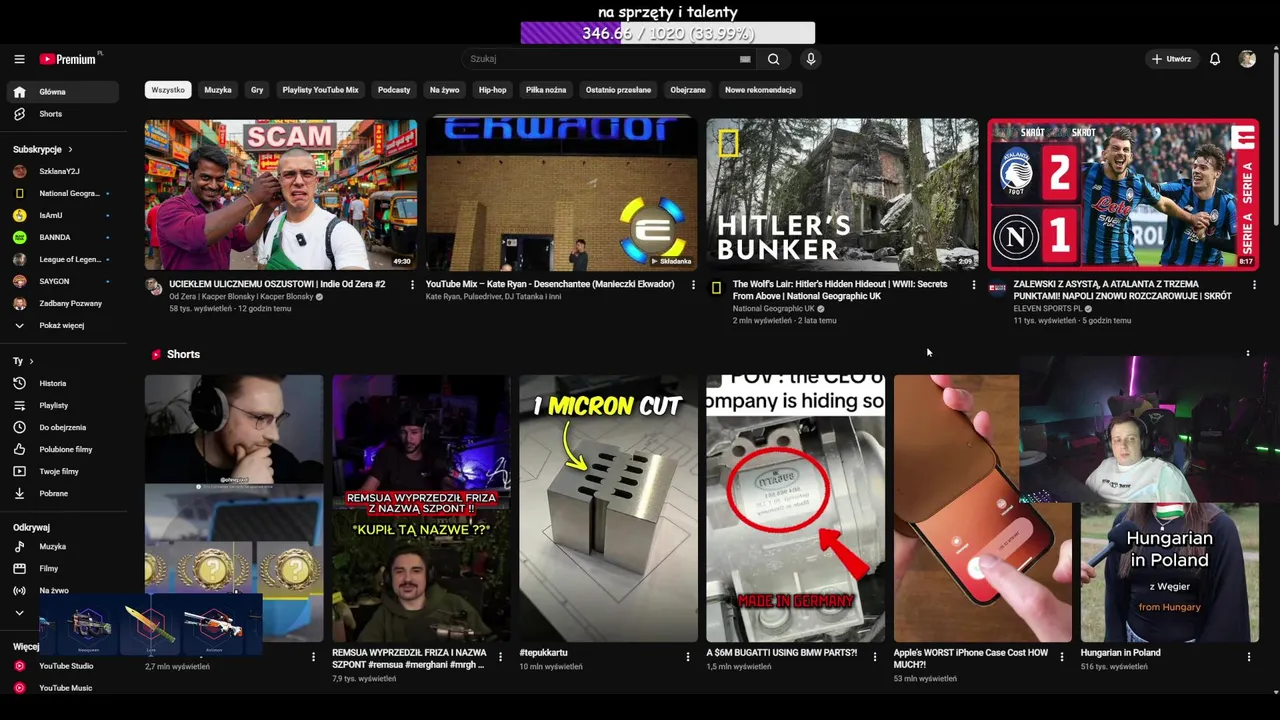Open options for Wolf's Lair video
The height and width of the screenshot is (720, 1280).
click(974, 285)
